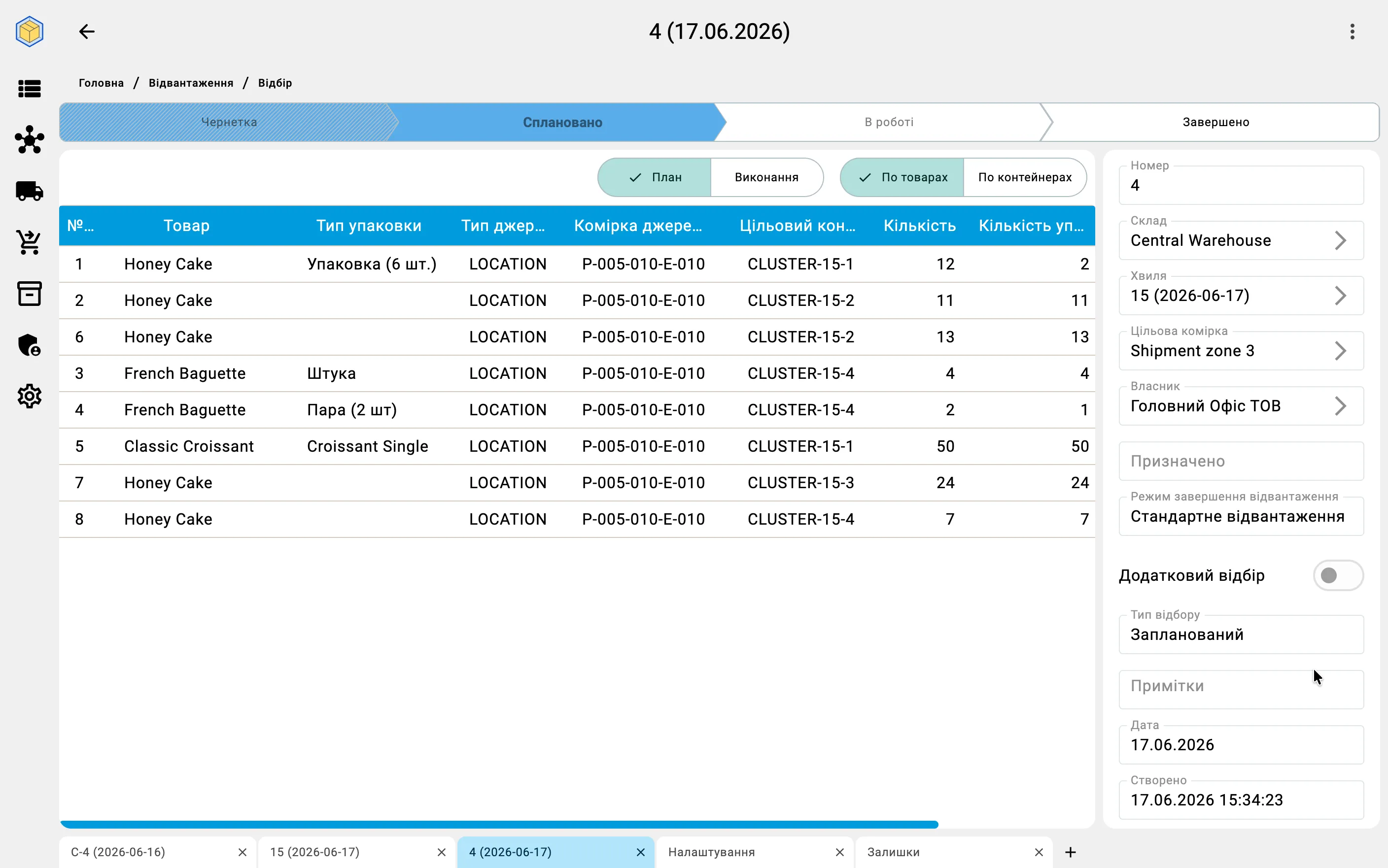The image size is (1388, 868).
Task: Open the settings gear sidebar icon
Action: 29,396
